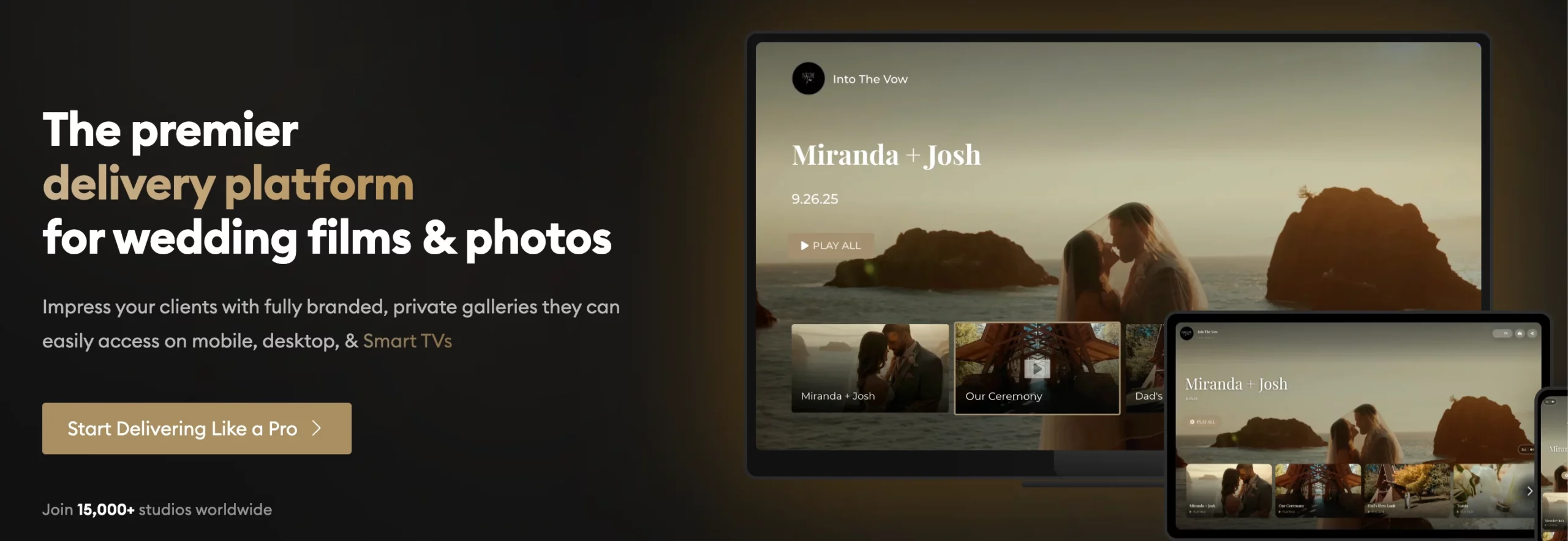Open Dad's First Look thumbnail on the tablet
The image size is (1568, 541).
coord(1407,491)
